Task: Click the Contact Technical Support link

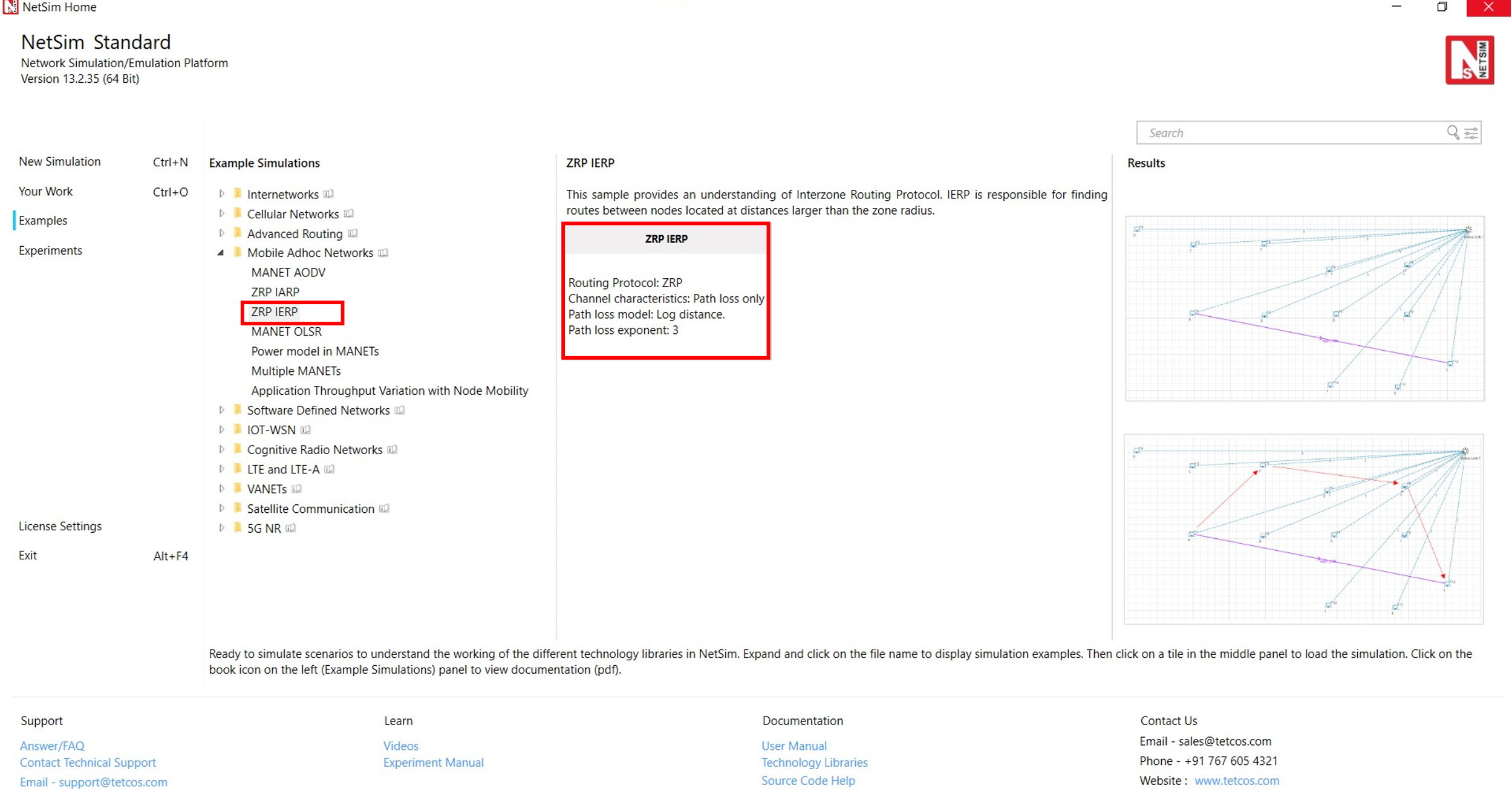Action: tap(88, 763)
